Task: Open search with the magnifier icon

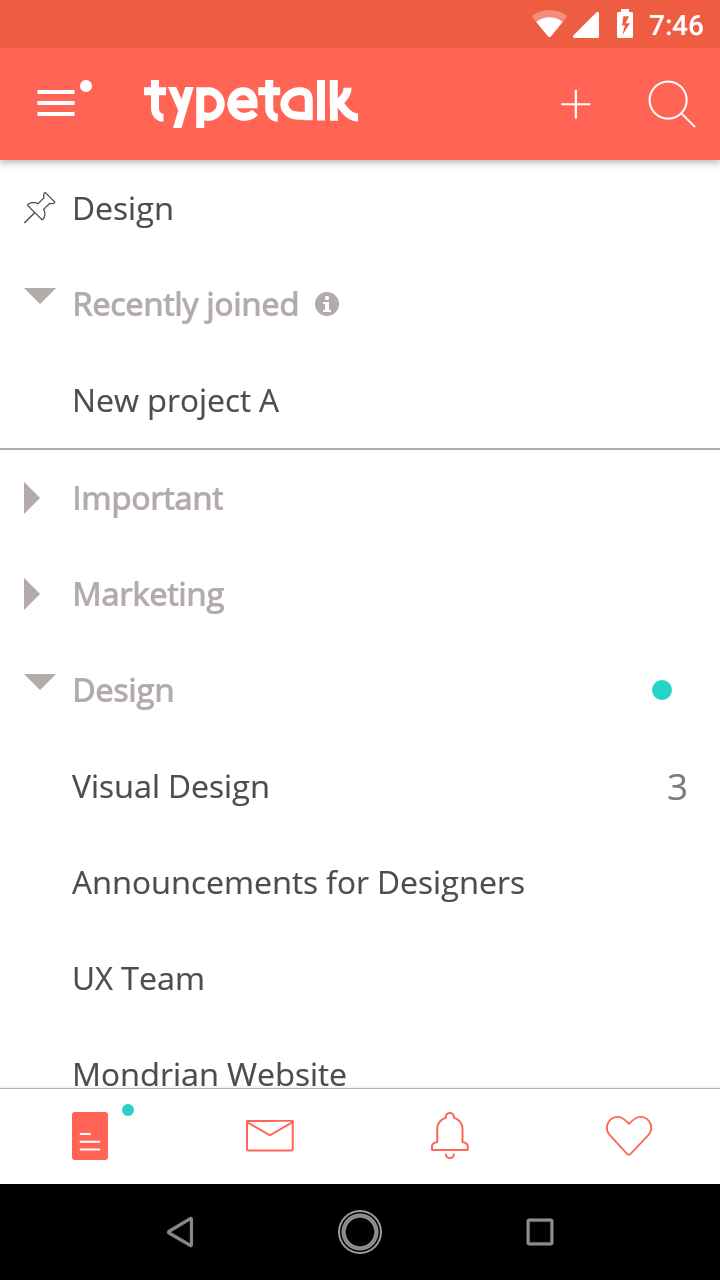Action: [x=671, y=104]
